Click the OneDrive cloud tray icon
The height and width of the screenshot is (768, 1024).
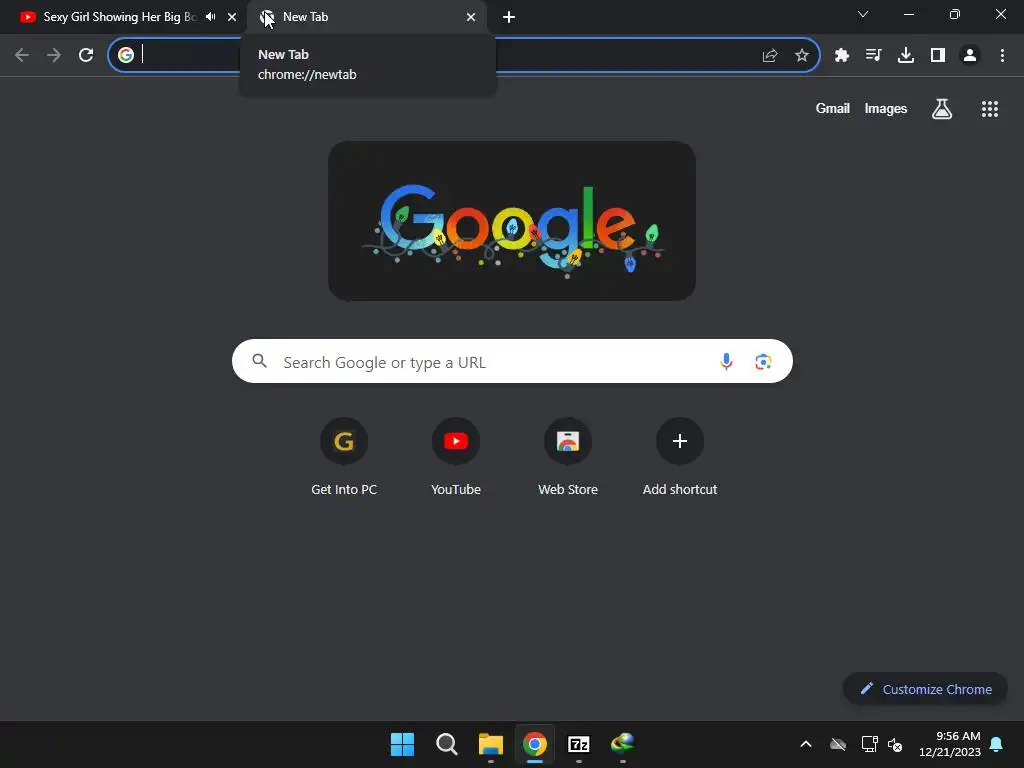point(838,744)
